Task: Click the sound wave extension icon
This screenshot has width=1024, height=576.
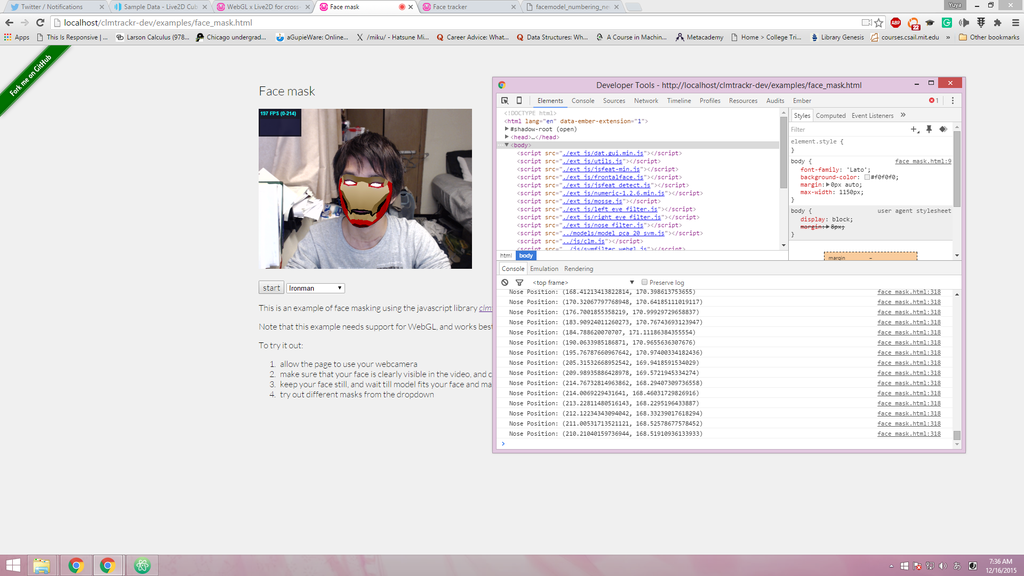Action: click(x=964, y=22)
